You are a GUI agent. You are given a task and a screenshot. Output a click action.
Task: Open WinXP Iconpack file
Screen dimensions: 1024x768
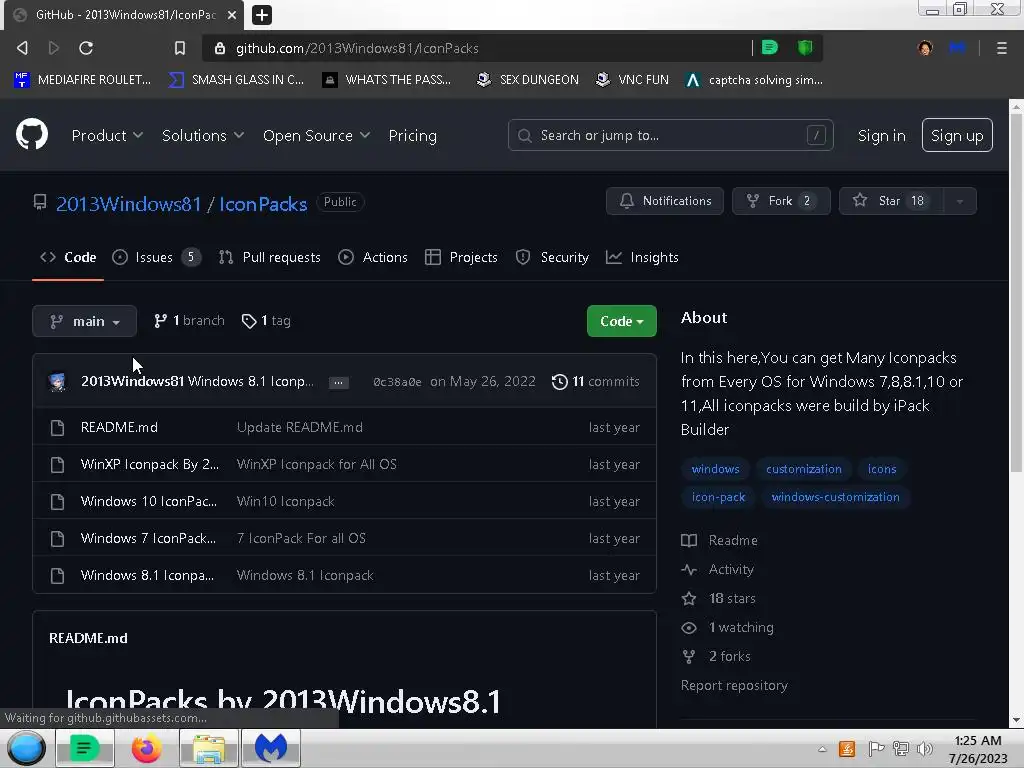point(150,464)
